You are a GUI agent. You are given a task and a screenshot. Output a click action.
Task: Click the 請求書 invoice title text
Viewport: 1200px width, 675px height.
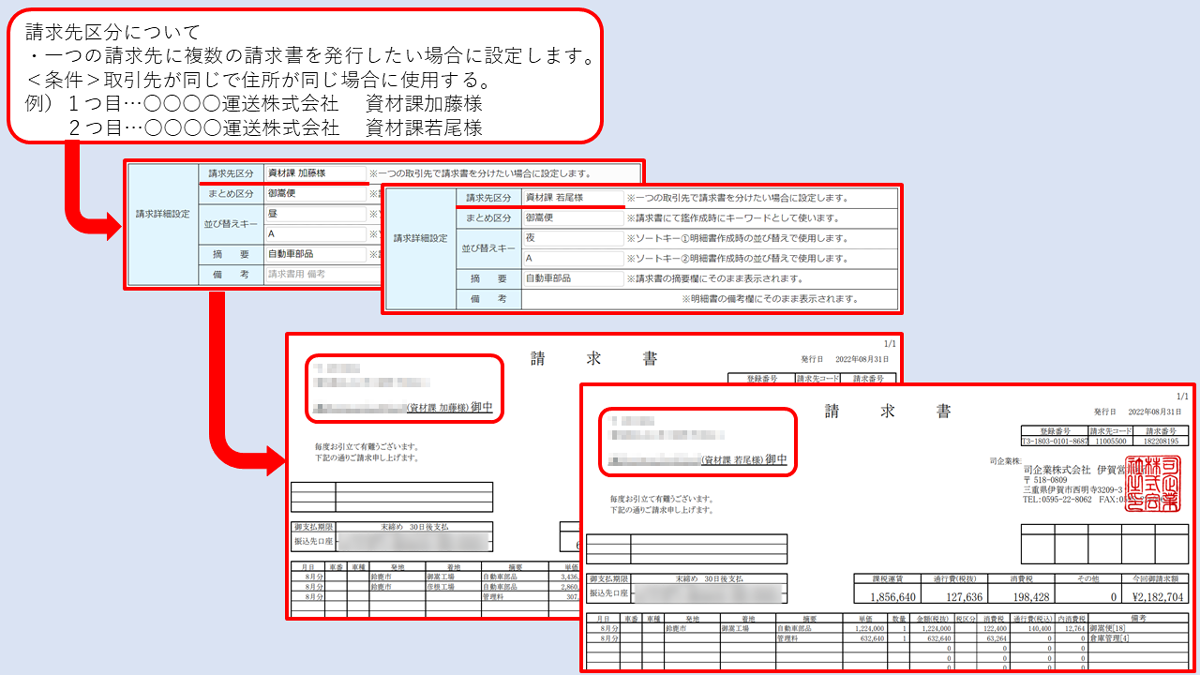[x=887, y=408]
